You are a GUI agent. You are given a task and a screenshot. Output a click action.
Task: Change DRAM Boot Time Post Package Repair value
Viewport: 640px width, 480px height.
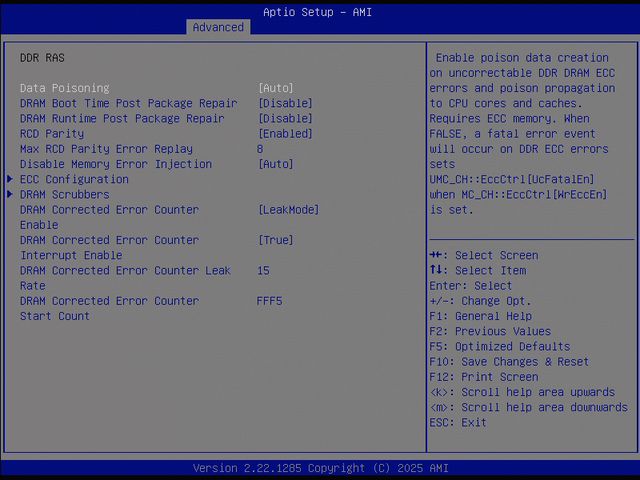285,103
